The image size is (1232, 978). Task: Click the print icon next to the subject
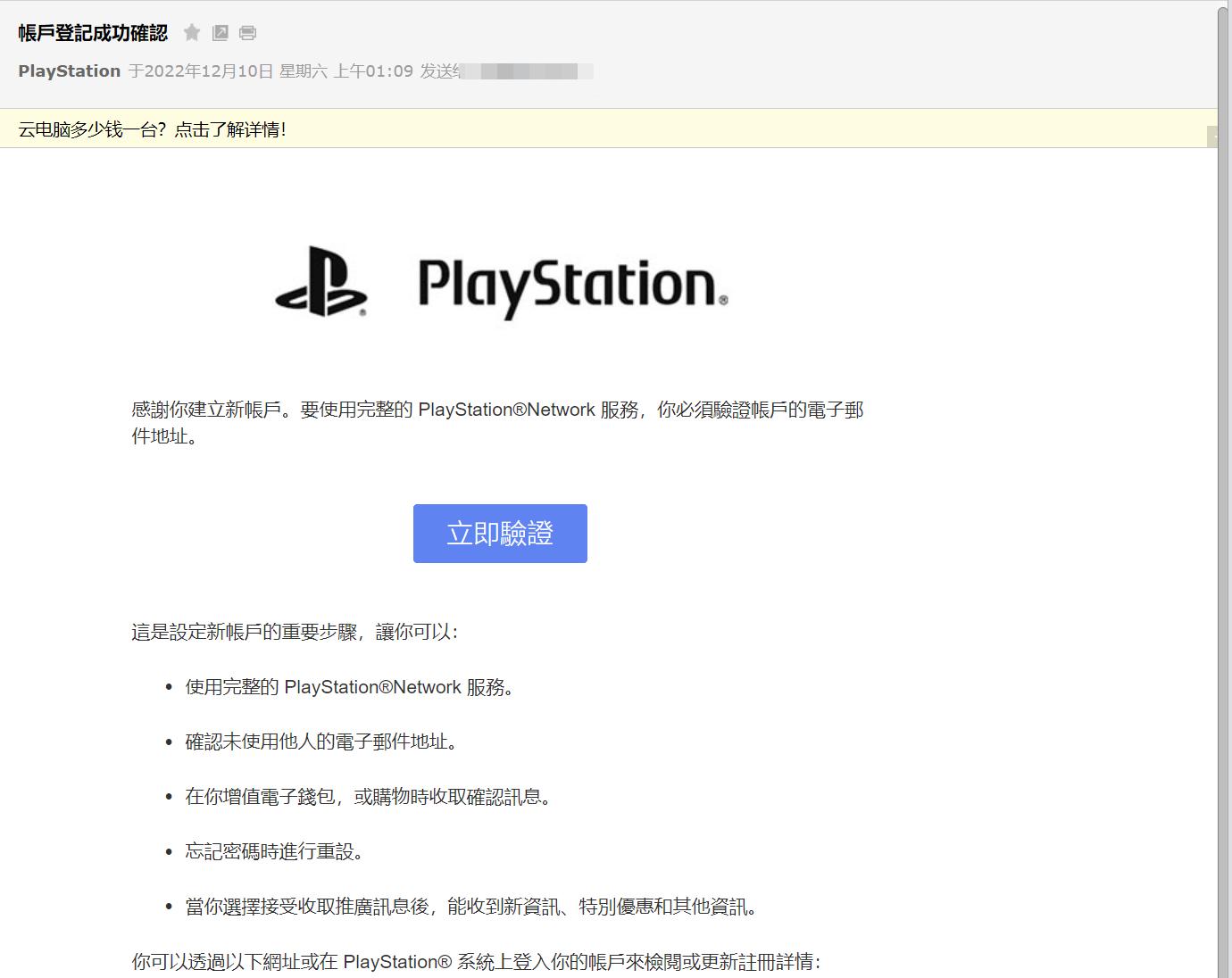click(247, 32)
